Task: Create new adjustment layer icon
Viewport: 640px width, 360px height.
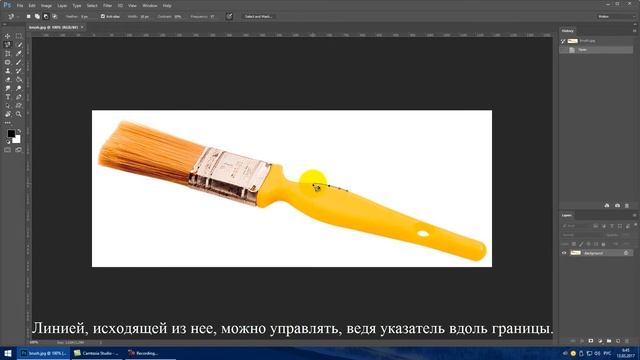Action: click(x=600, y=341)
